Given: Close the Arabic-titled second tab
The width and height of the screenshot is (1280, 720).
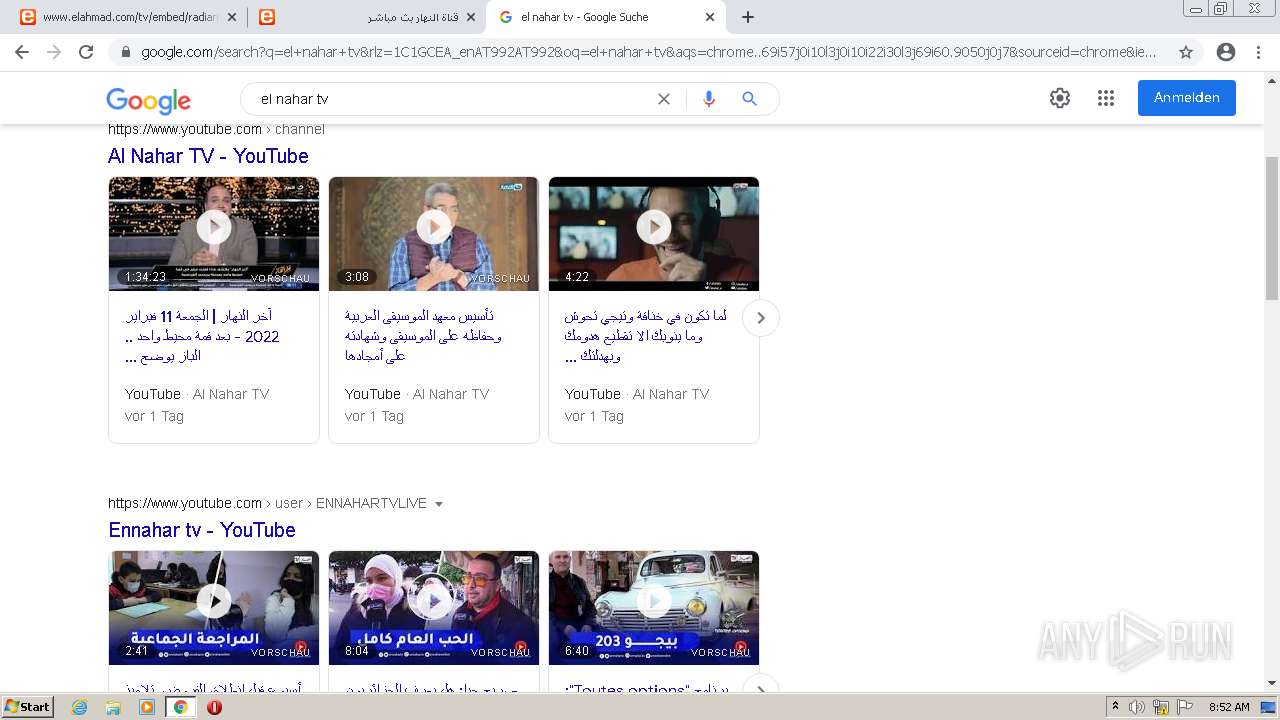Looking at the screenshot, I should tap(471, 17).
